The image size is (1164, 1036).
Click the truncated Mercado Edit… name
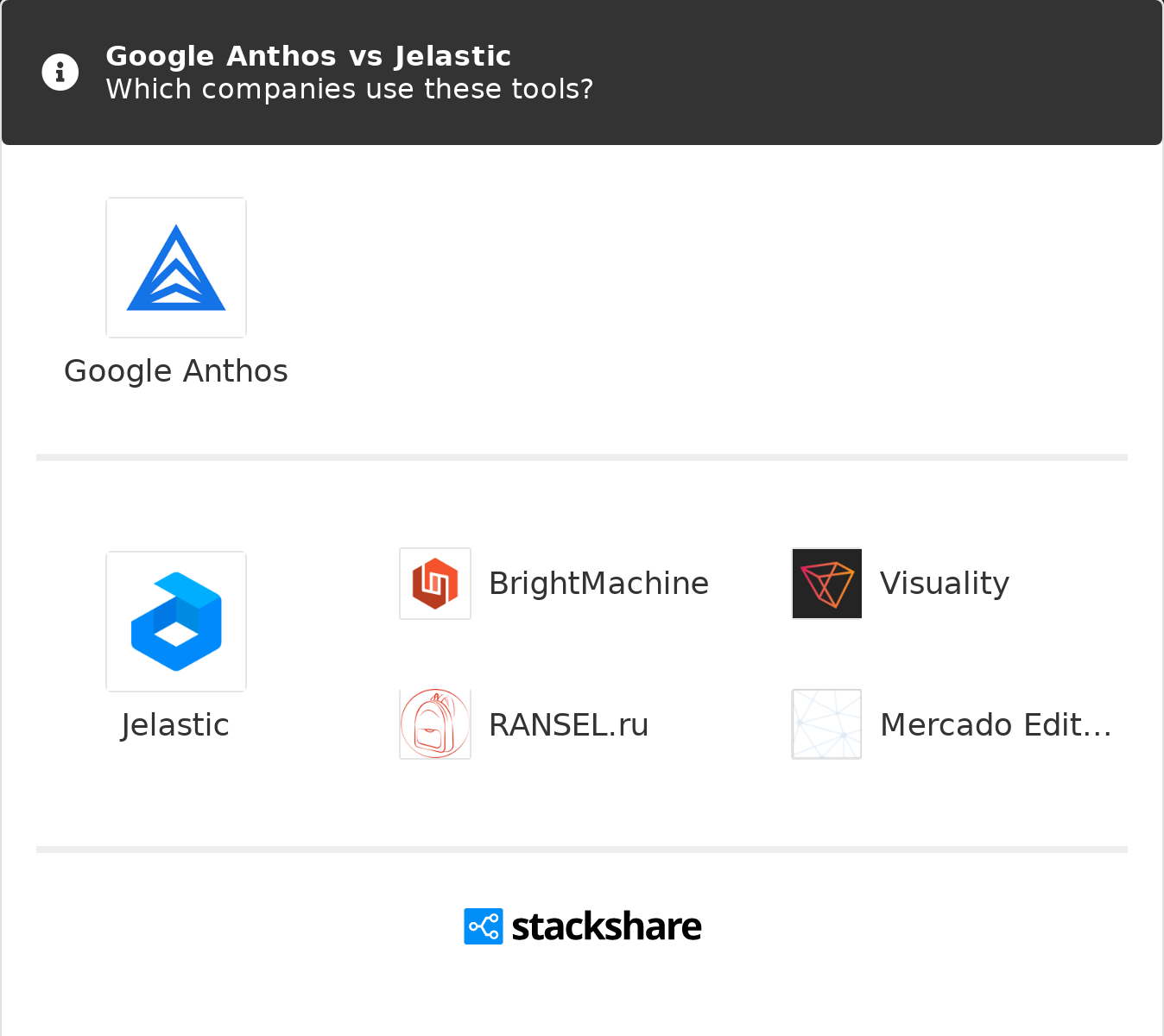996,725
